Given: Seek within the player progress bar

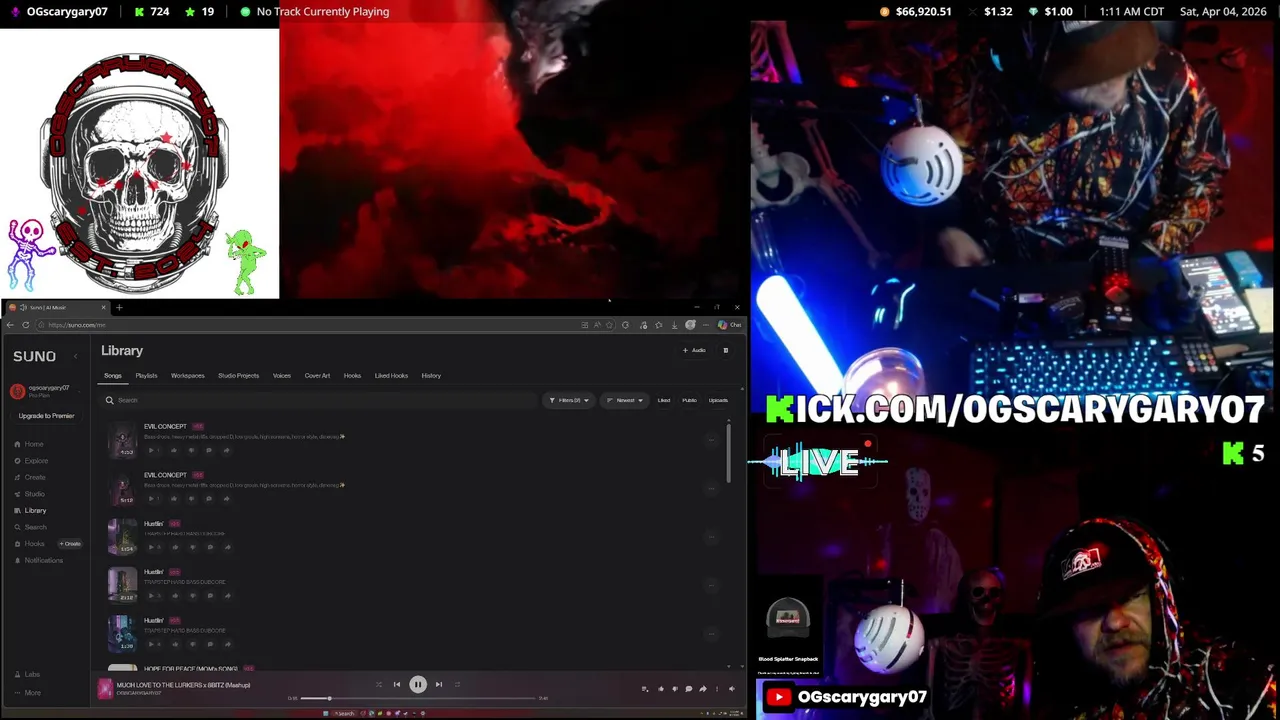Looking at the screenshot, I should [418, 698].
